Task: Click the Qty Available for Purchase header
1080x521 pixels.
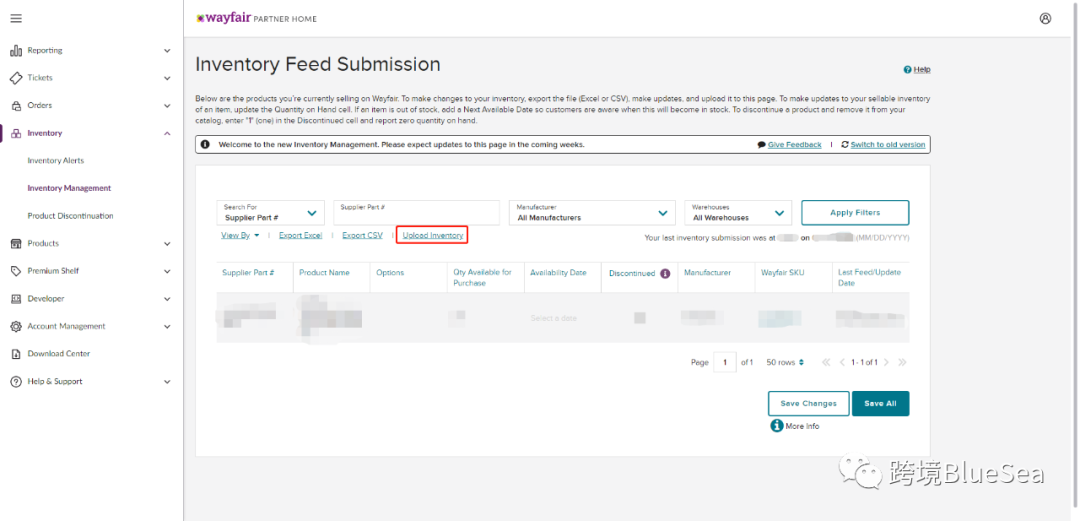Action: tap(482, 278)
